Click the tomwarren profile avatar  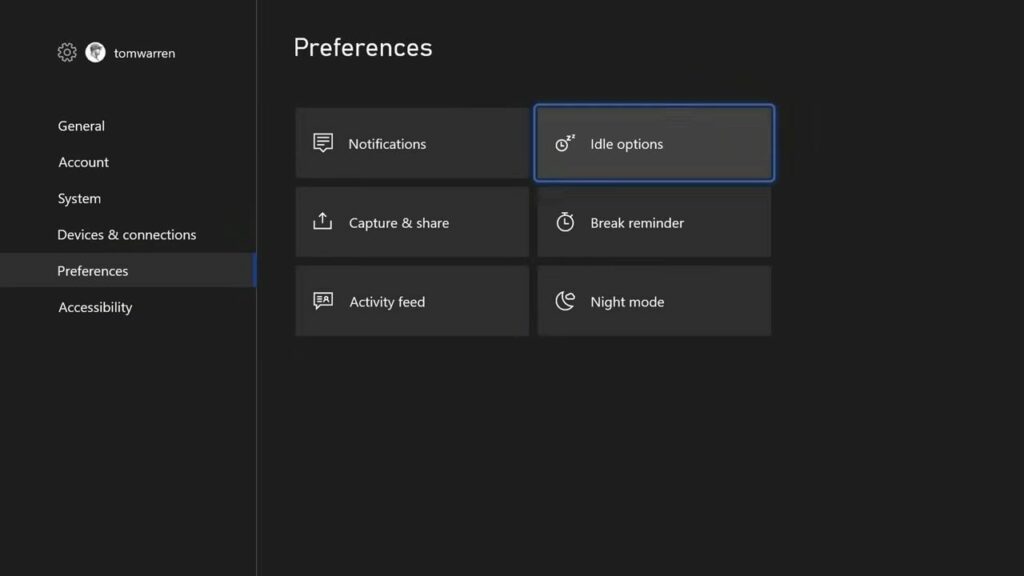click(95, 52)
